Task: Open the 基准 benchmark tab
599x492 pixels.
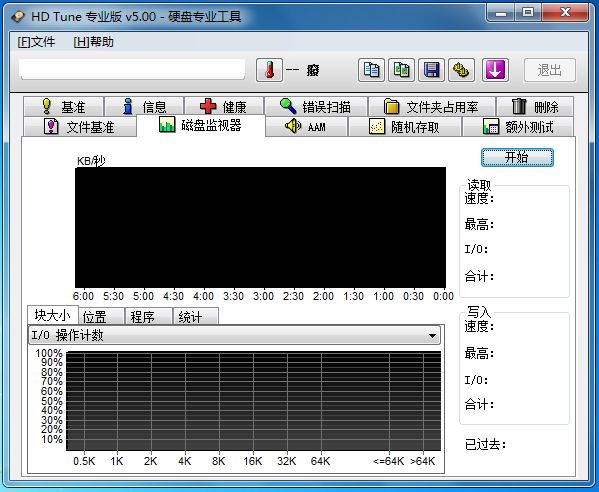Action: 63,107
